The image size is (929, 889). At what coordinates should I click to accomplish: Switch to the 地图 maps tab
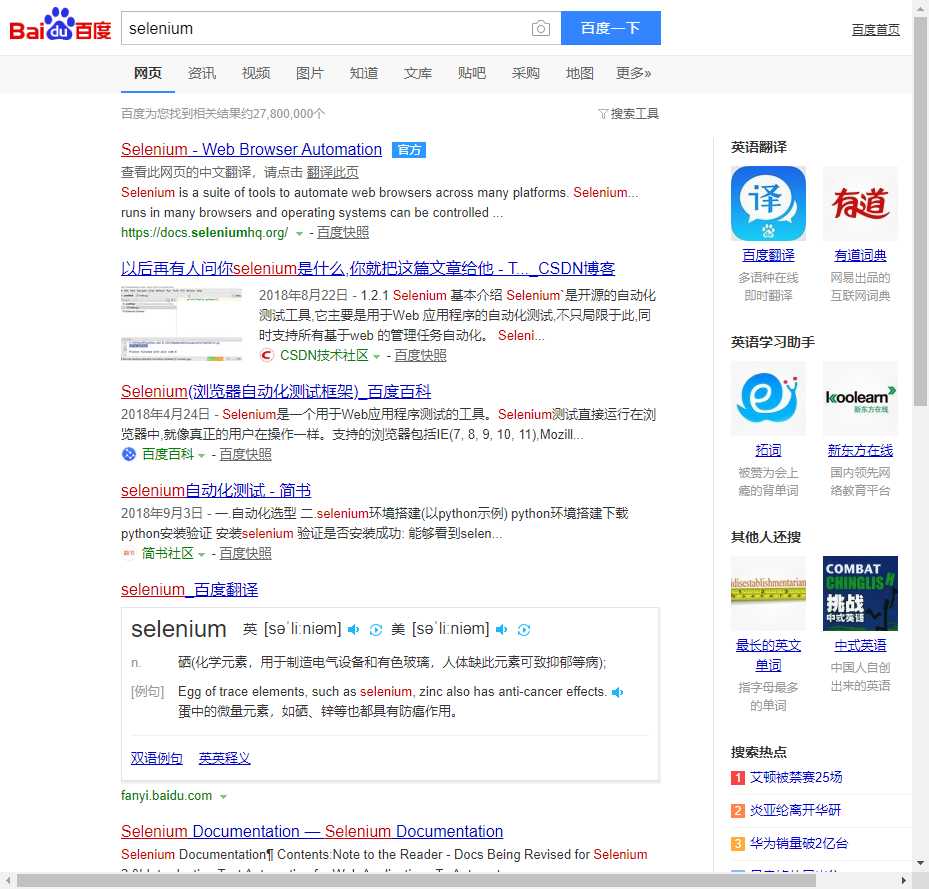click(579, 73)
